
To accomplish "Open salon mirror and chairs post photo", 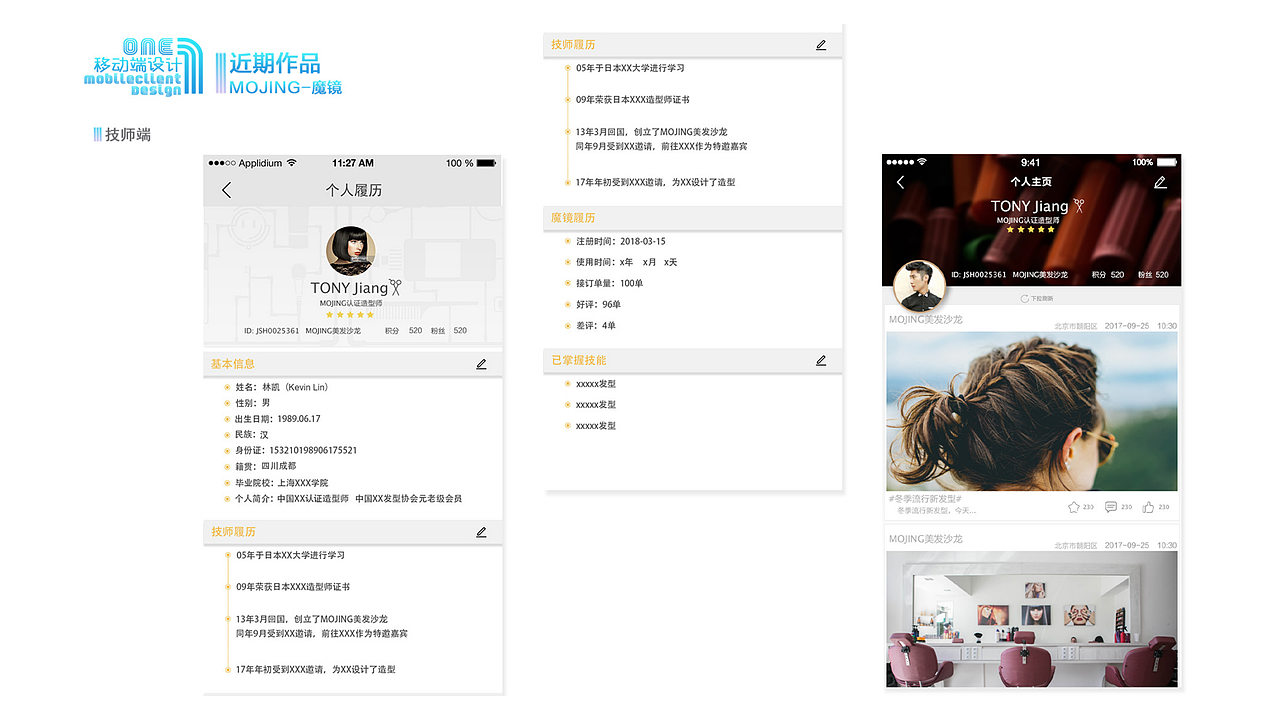I will pyautogui.click(x=1032, y=619).
